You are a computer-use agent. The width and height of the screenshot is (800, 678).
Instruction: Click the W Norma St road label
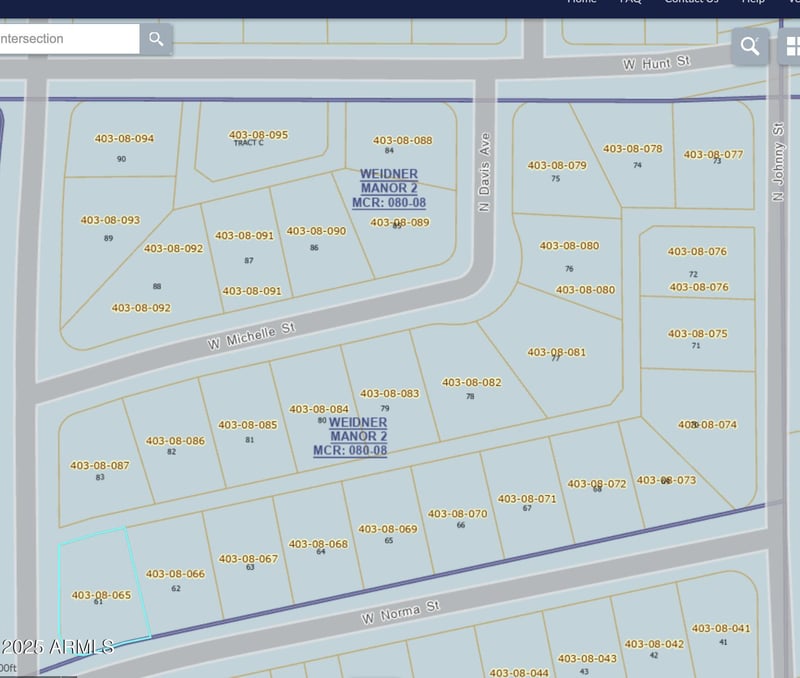coord(400,613)
